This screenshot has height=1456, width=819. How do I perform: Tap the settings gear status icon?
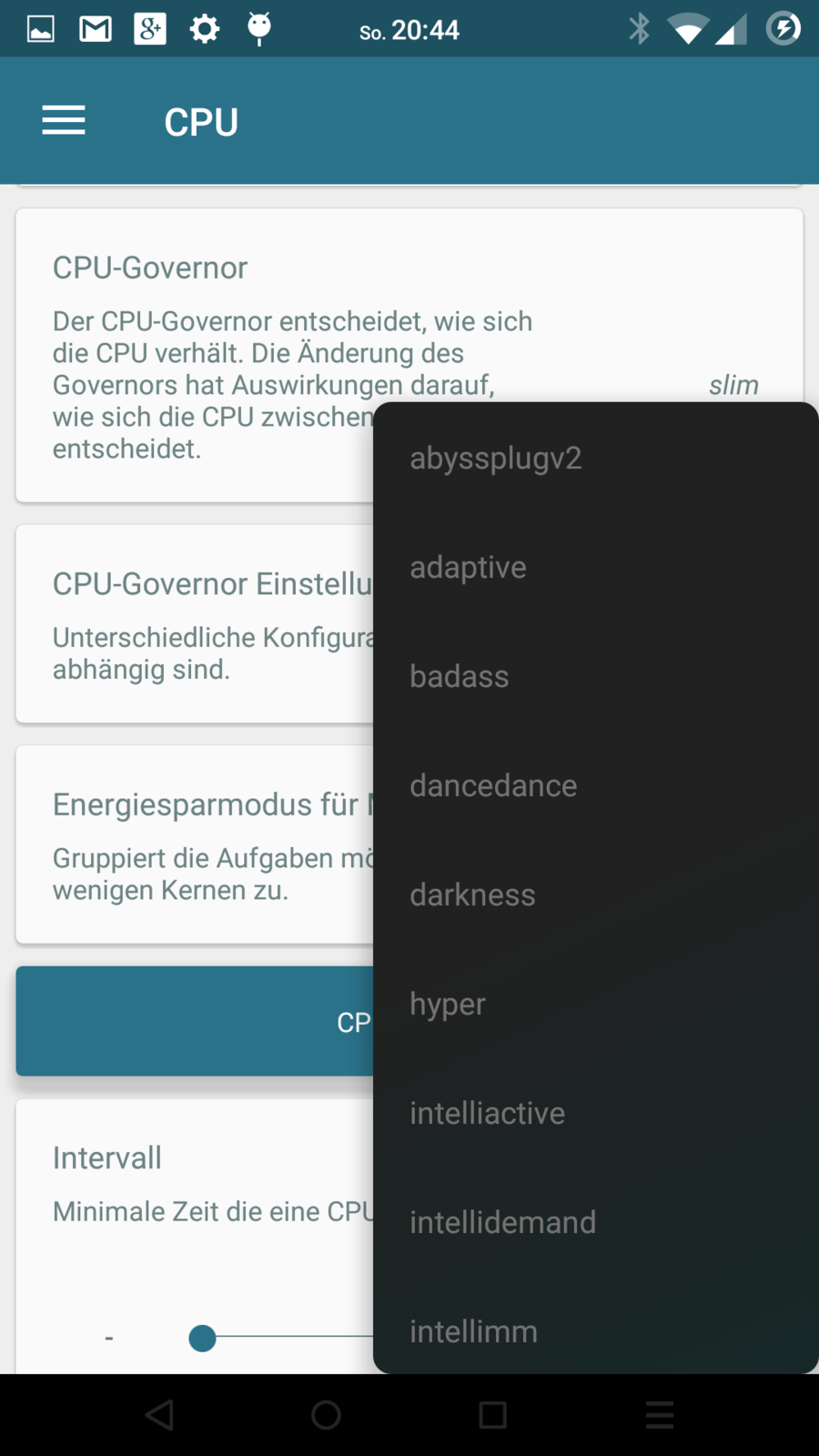205,29
